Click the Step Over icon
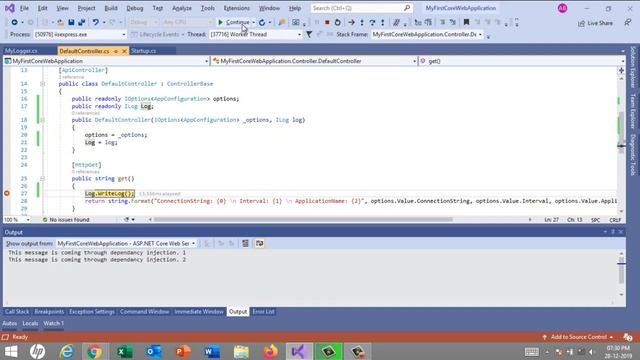The width and height of the screenshot is (640, 360). click(372, 22)
